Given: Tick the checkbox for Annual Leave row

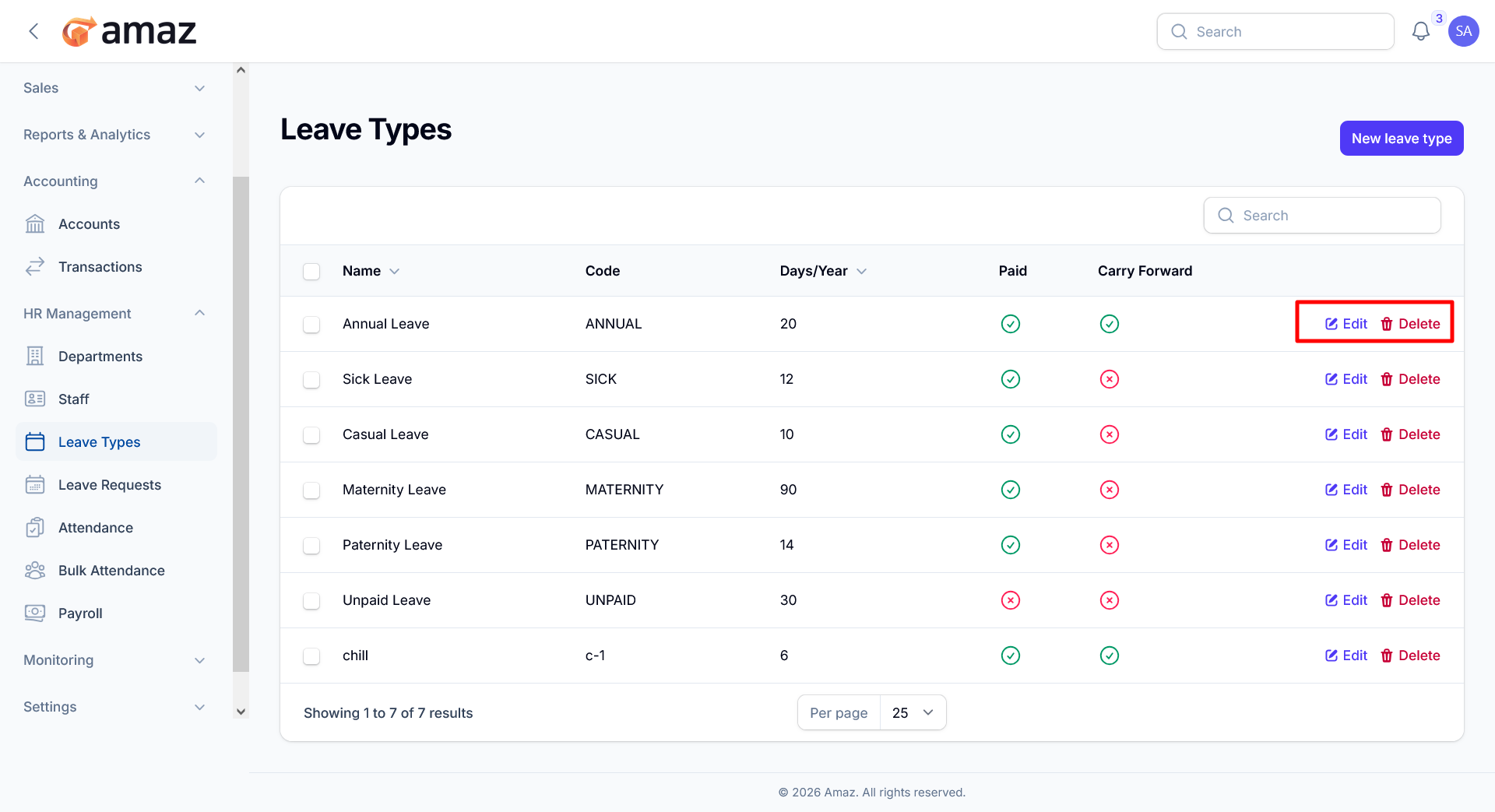Looking at the screenshot, I should [x=311, y=324].
